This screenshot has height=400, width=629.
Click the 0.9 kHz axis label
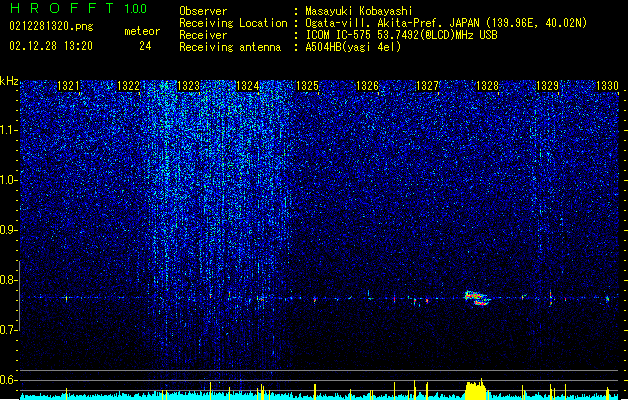[x=9, y=230]
